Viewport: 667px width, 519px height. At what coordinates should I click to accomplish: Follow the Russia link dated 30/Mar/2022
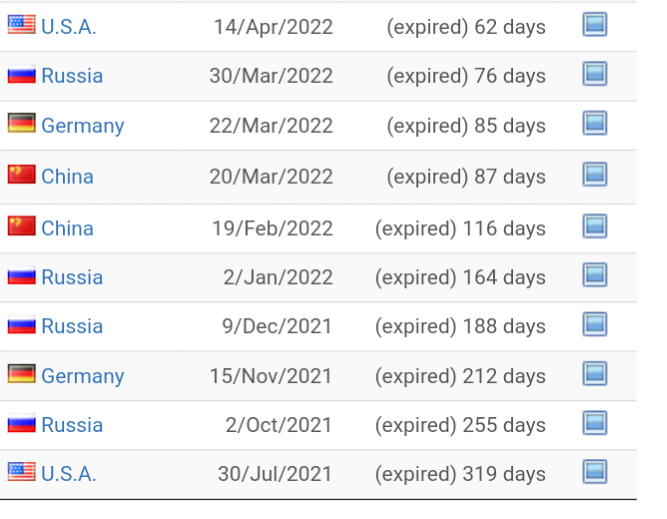[72, 76]
